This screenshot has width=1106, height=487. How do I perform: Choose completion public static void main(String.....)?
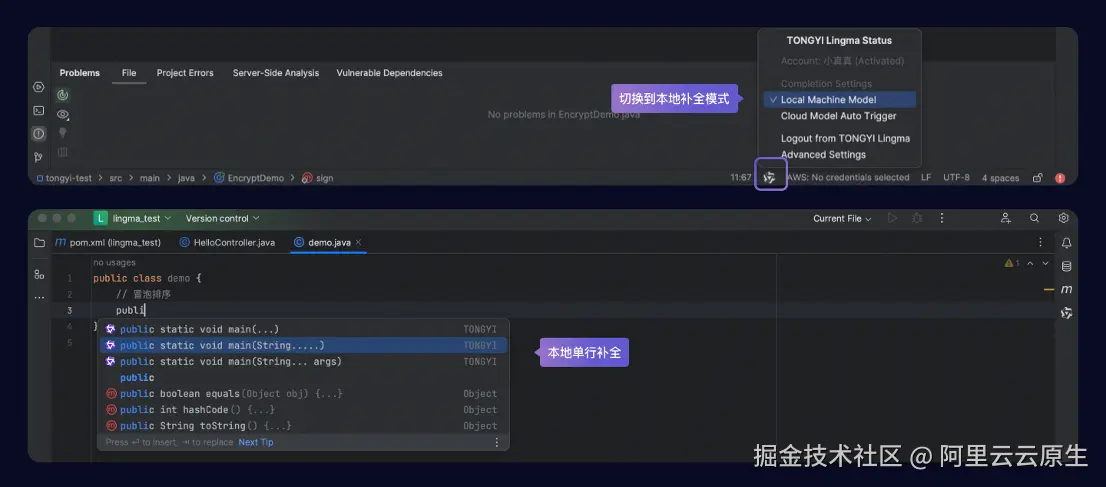tap(303, 346)
